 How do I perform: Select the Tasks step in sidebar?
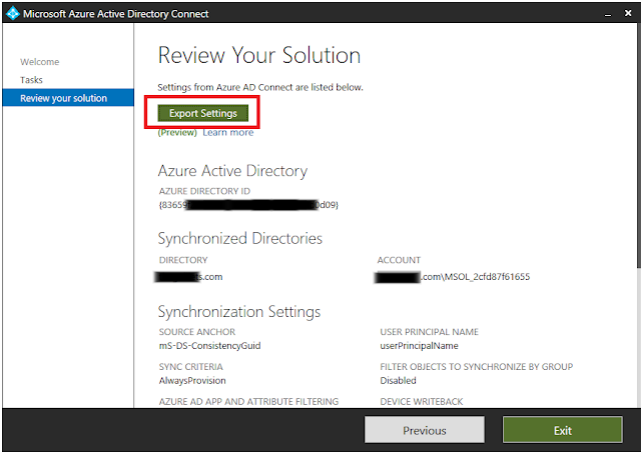pyautogui.click(x=31, y=80)
